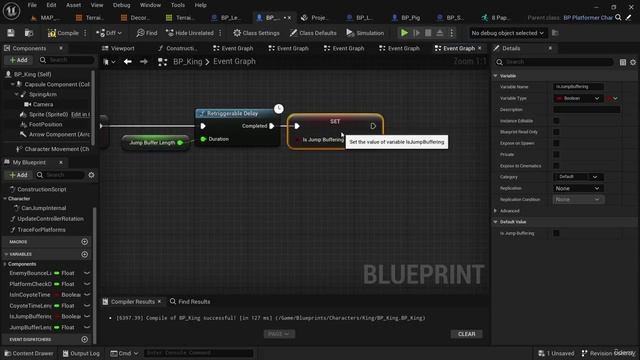The width and height of the screenshot is (640, 360).
Task: Enable Instance Editable checkbox
Action: pyautogui.click(x=556, y=121)
